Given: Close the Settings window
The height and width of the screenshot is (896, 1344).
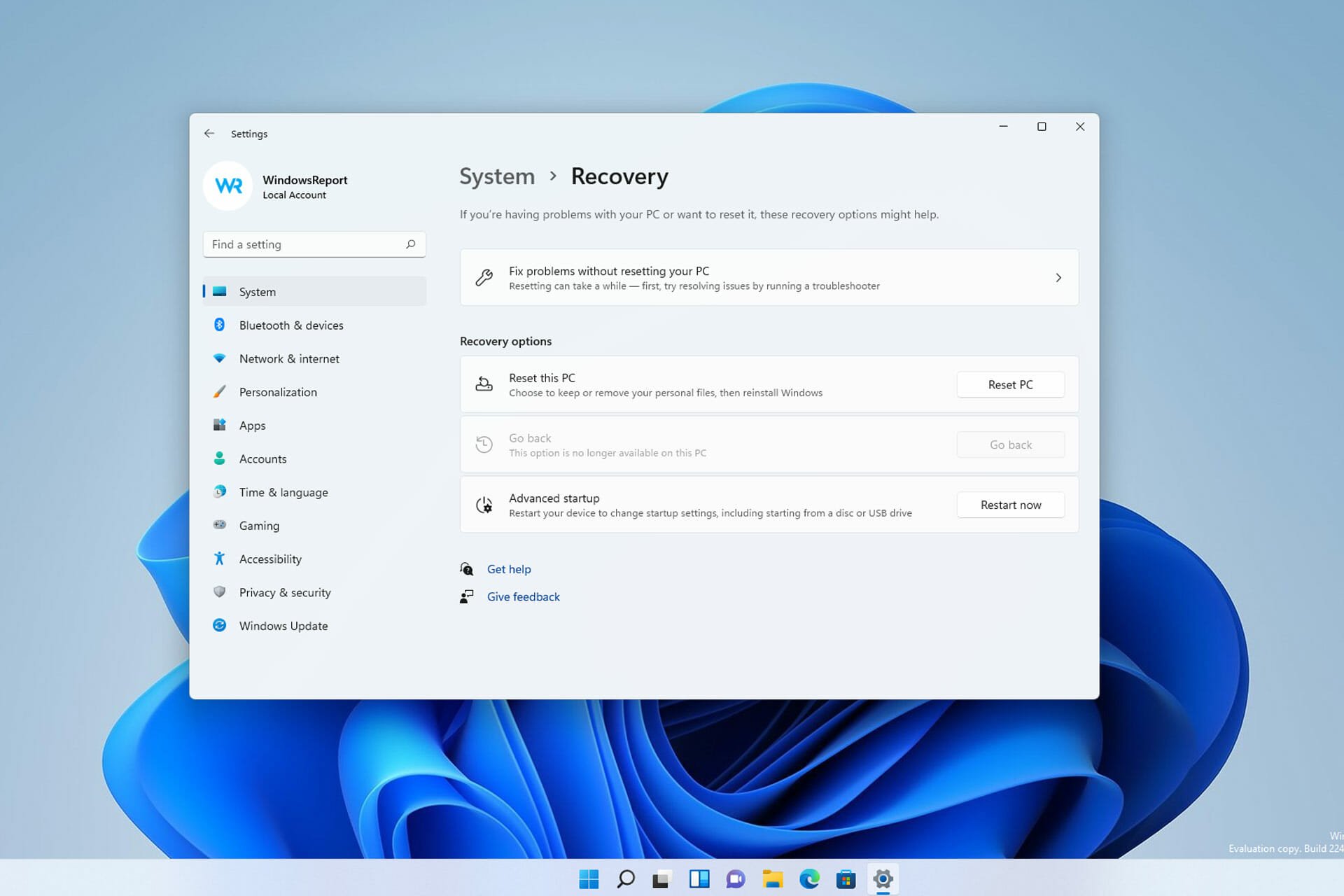Looking at the screenshot, I should tap(1080, 127).
